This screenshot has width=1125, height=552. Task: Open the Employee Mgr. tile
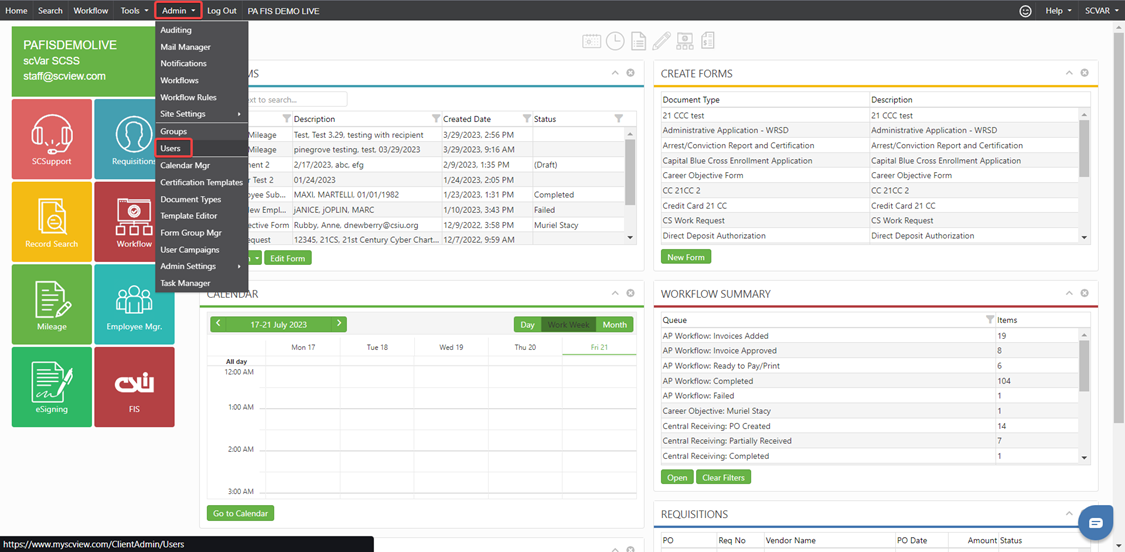pyautogui.click(x=134, y=304)
